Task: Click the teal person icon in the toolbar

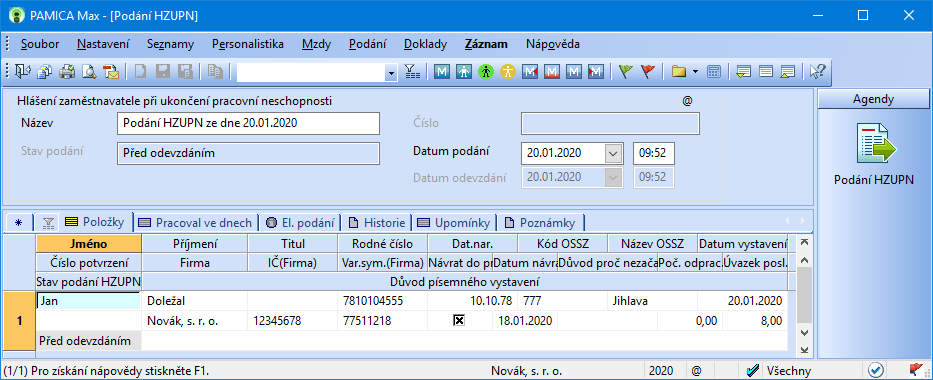Action: pos(464,72)
